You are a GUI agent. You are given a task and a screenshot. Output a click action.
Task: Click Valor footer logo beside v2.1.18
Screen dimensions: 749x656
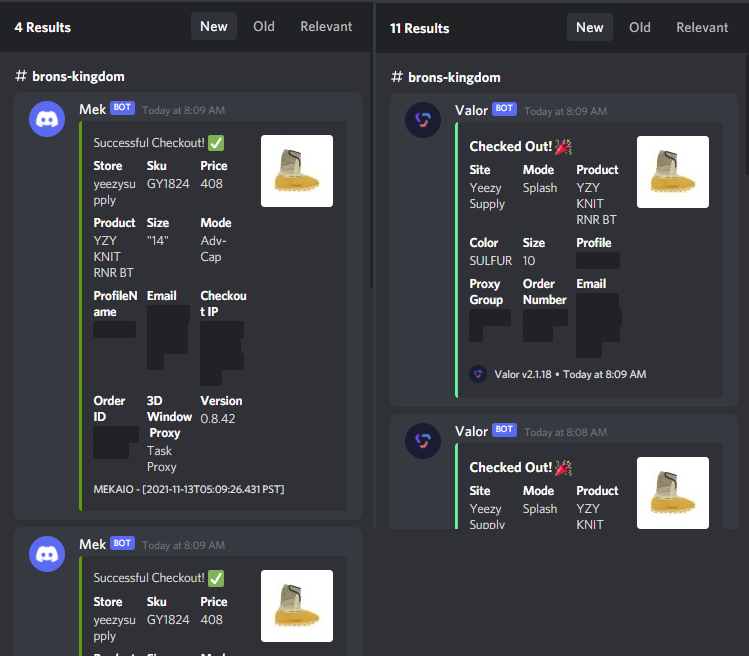point(478,374)
